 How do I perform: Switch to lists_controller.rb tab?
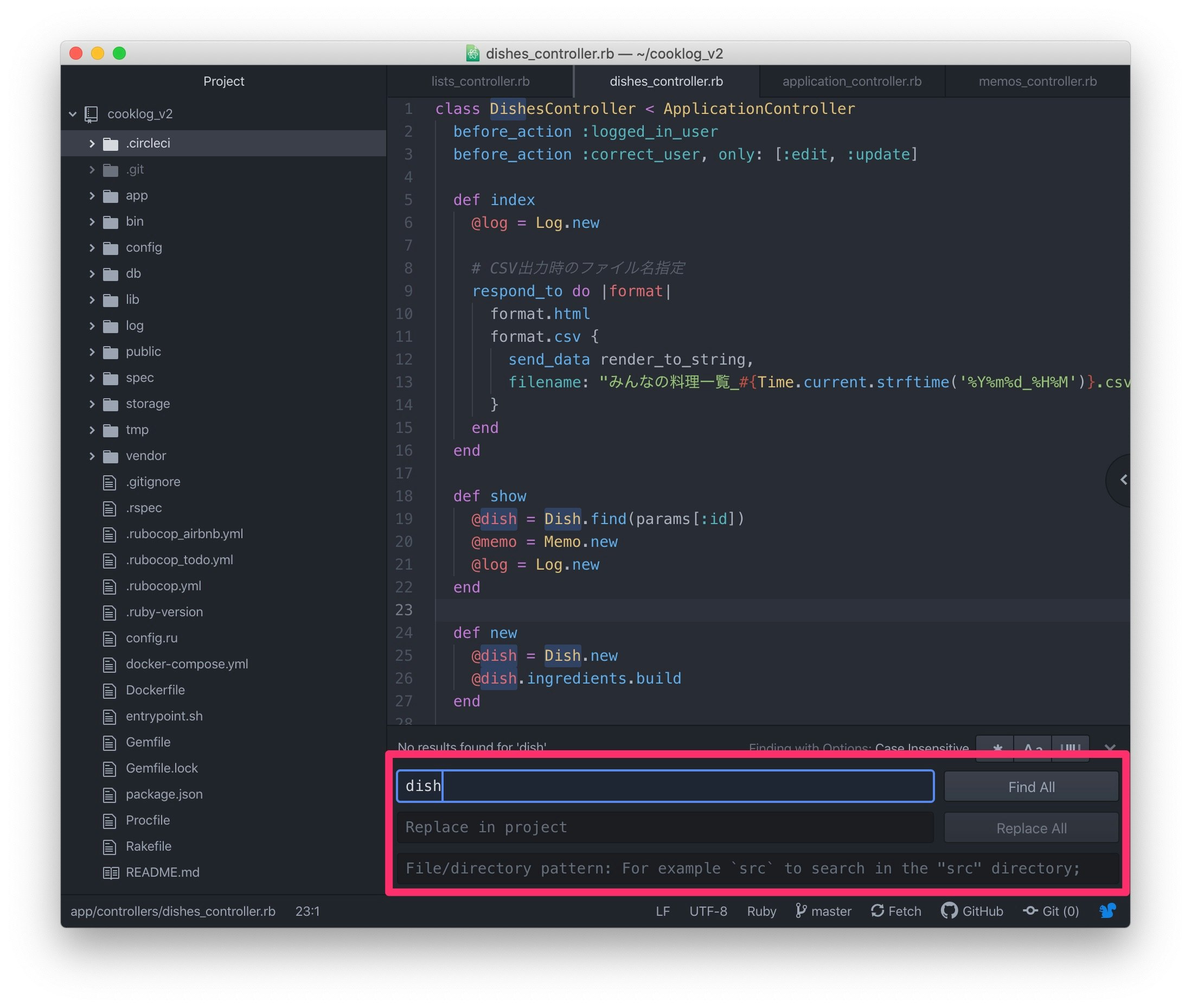click(480, 81)
